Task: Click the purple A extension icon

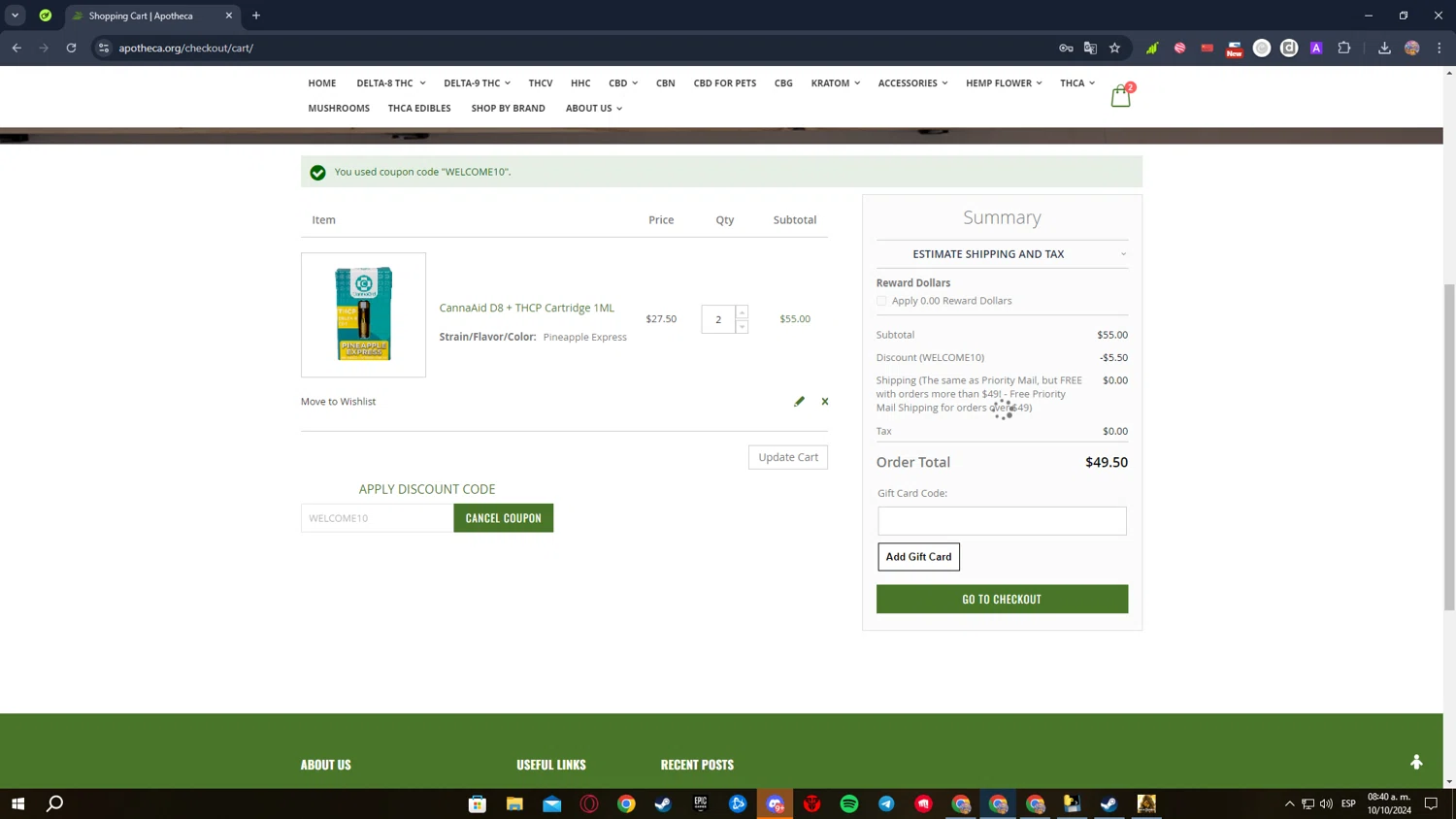Action: click(1316, 48)
